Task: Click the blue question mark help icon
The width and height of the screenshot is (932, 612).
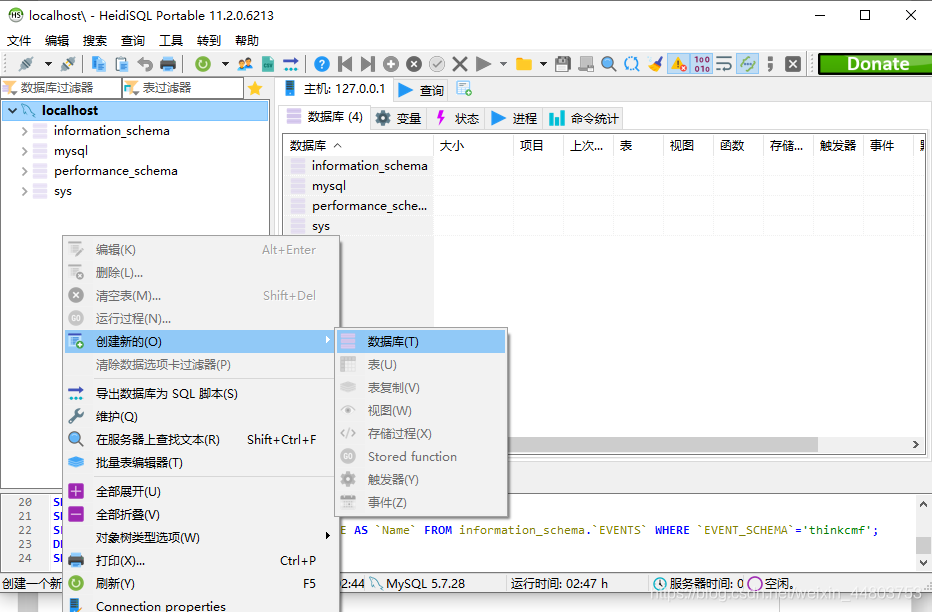Action: click(x=320, y=64)
